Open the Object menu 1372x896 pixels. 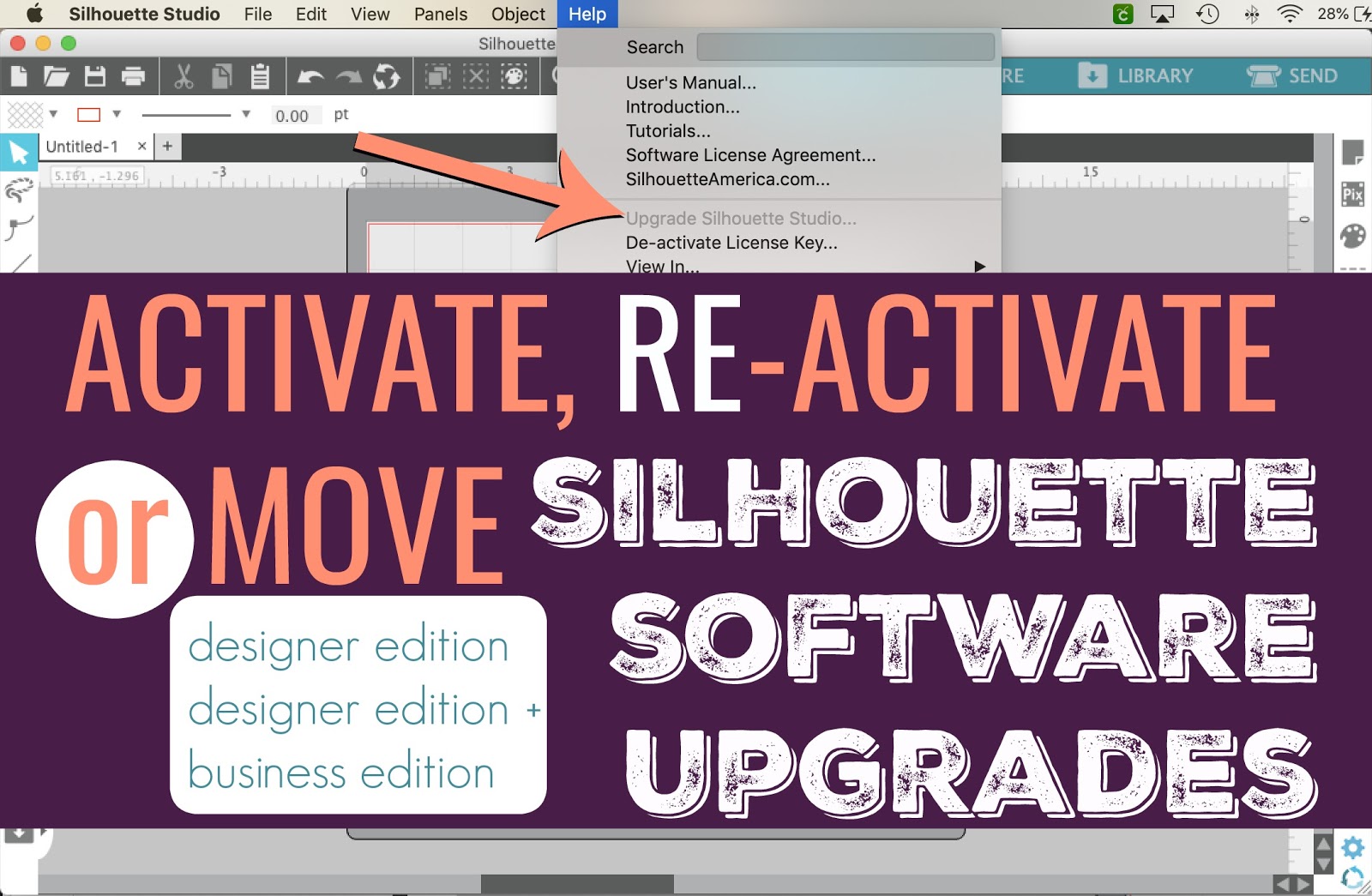518,14
